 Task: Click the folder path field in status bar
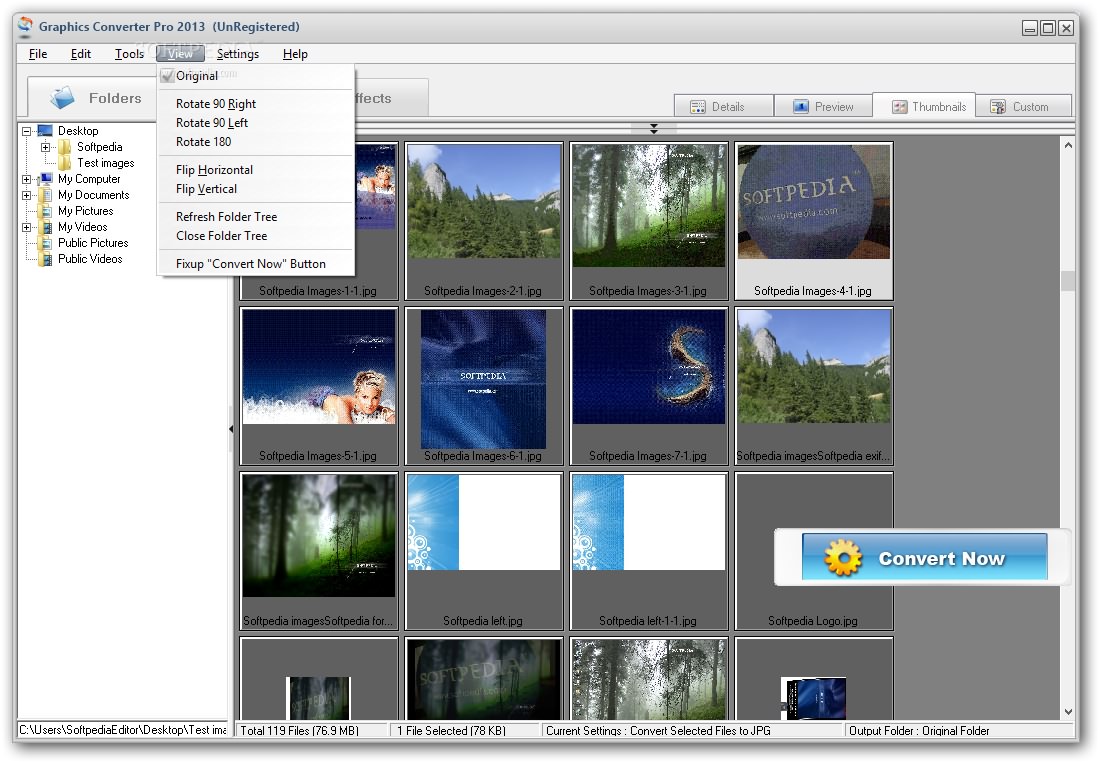123,729
